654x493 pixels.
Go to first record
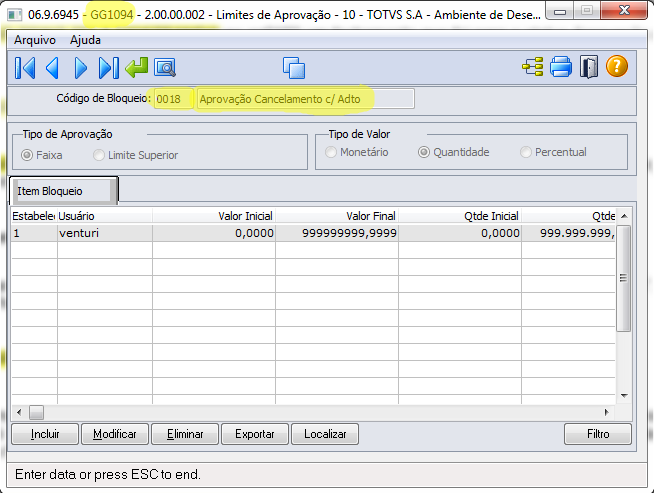point(25,68)
